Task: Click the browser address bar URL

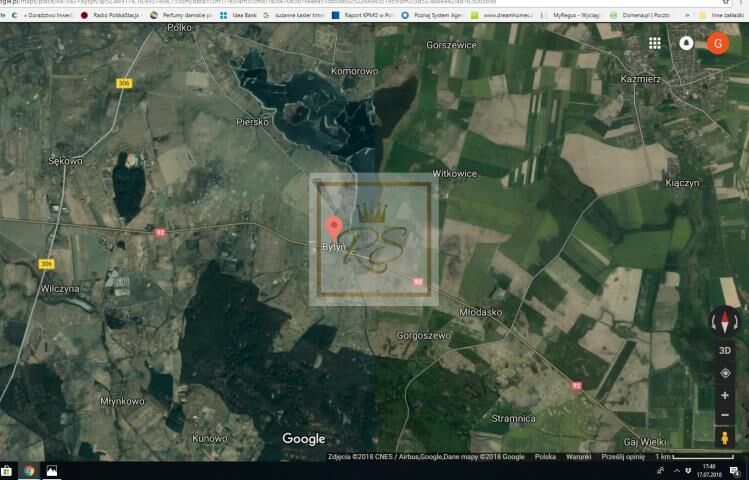Action: (248, 2)
